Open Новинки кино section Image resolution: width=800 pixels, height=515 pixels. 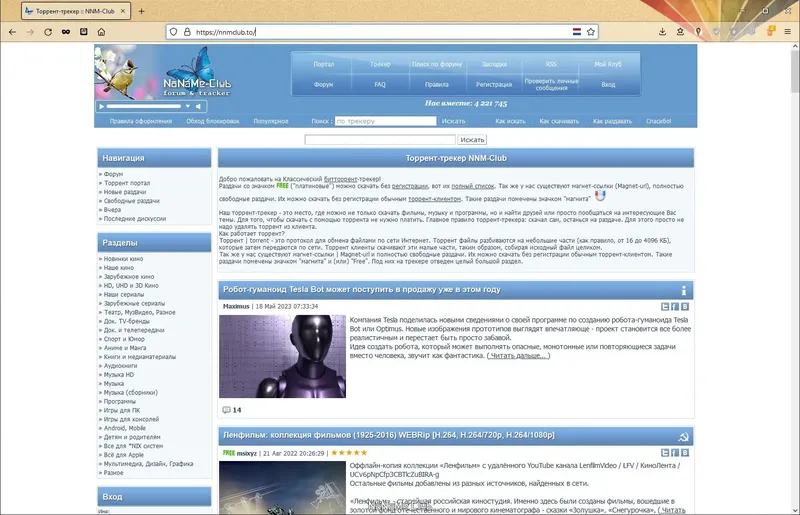tap(123, 259)
